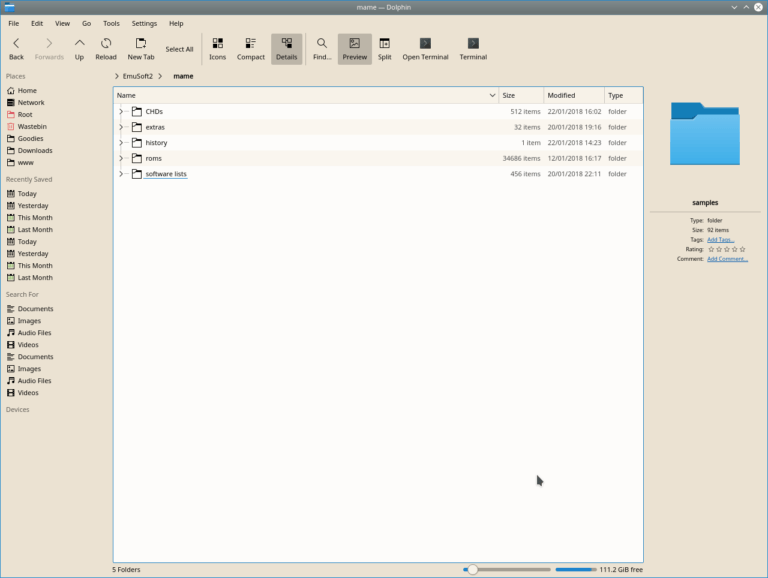768x578 pixels.
Task: Expand the software lists folder arrow
Action: coord(121,174)
